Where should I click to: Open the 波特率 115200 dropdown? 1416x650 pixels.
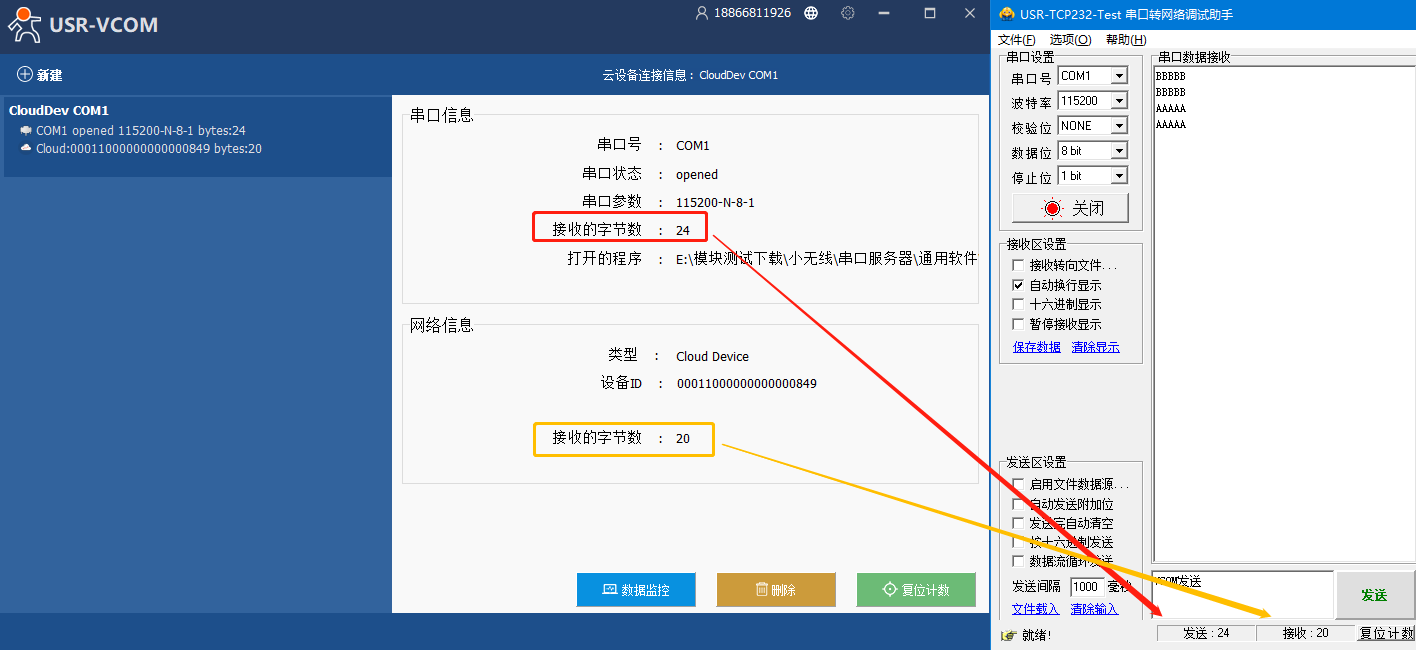pyautogui.click(x=1119, y=101)
